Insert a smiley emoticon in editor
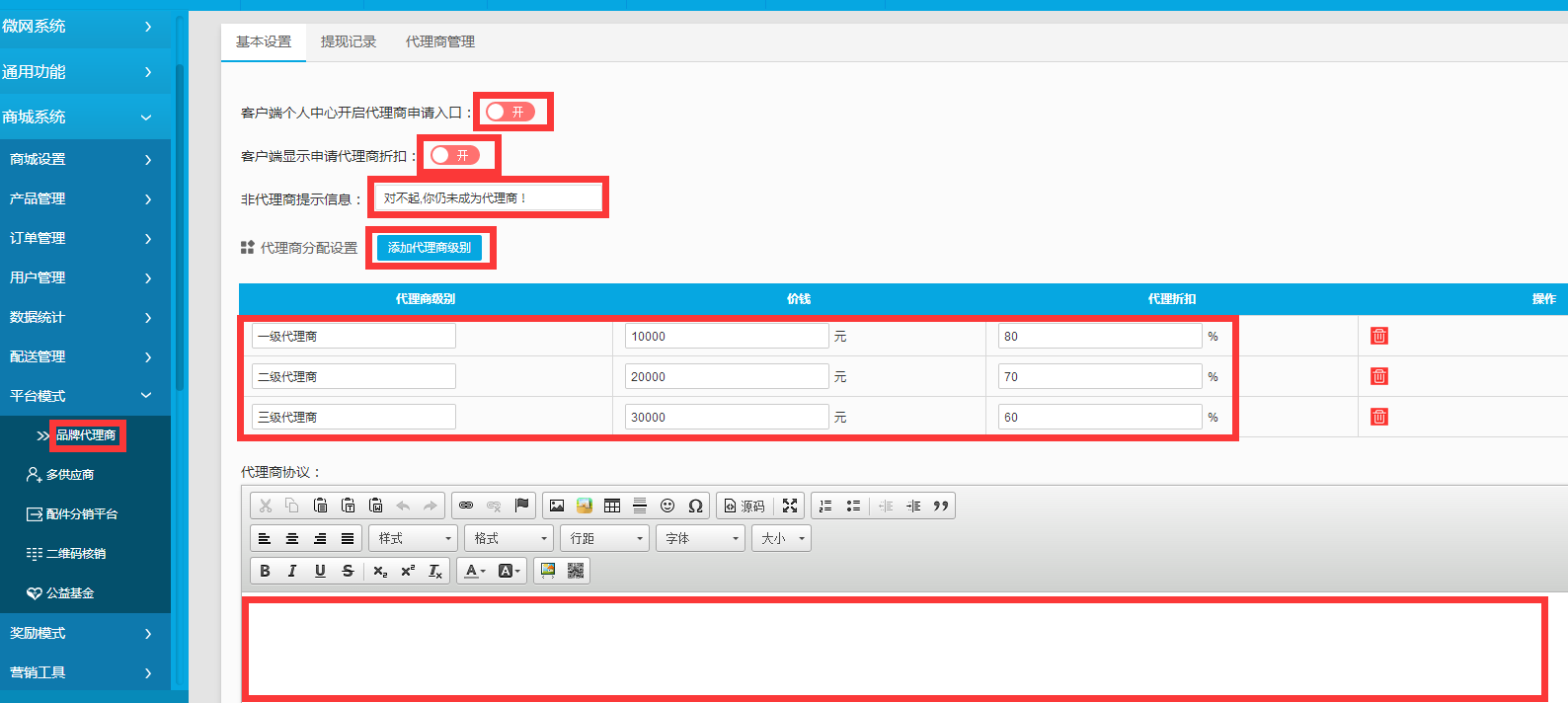Viewport: 1568px width, 703px height. [667, 506]
